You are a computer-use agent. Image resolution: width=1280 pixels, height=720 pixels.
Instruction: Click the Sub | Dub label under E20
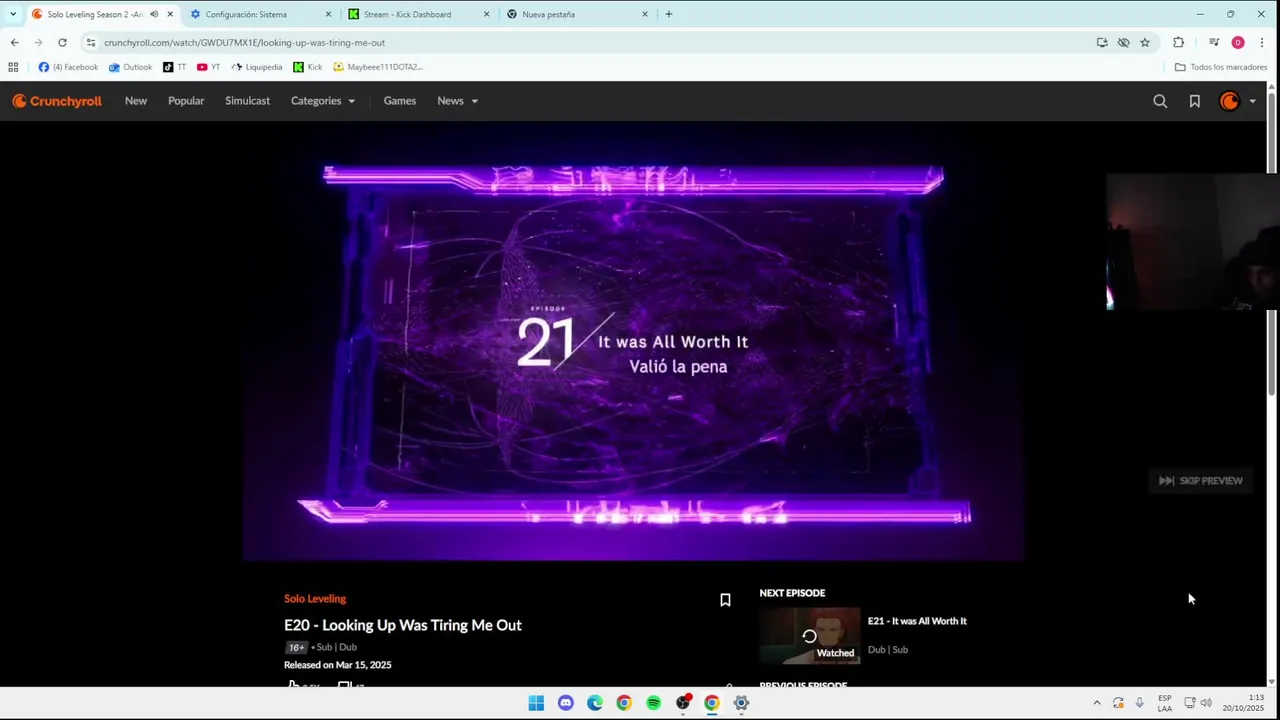pos(336,647)
